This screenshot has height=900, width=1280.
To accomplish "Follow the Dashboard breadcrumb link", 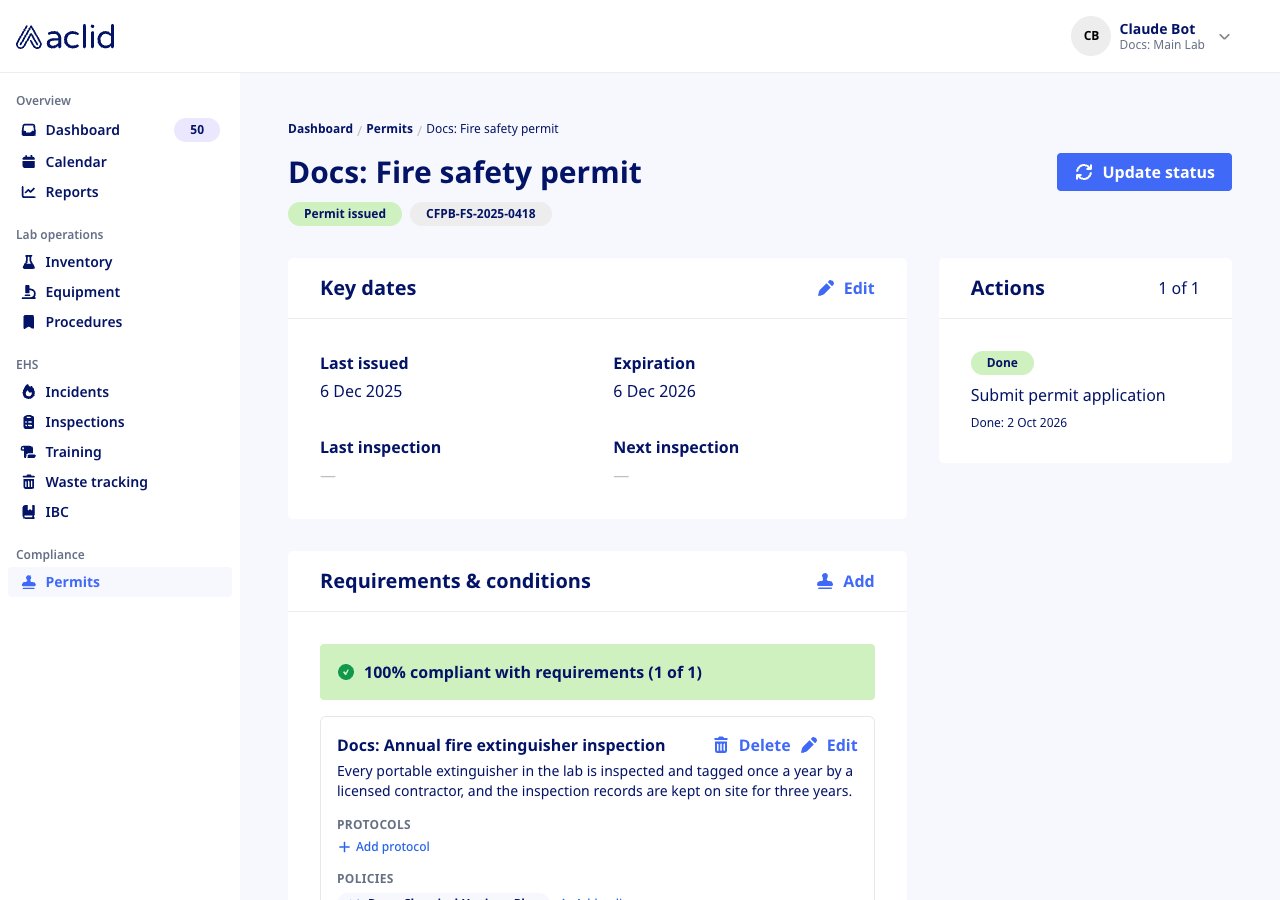I will [320, 129].
